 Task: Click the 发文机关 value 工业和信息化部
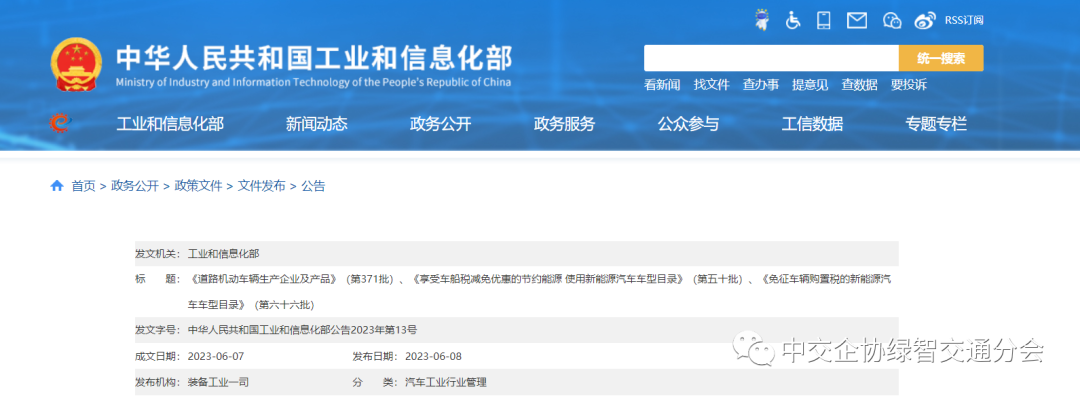224,254
